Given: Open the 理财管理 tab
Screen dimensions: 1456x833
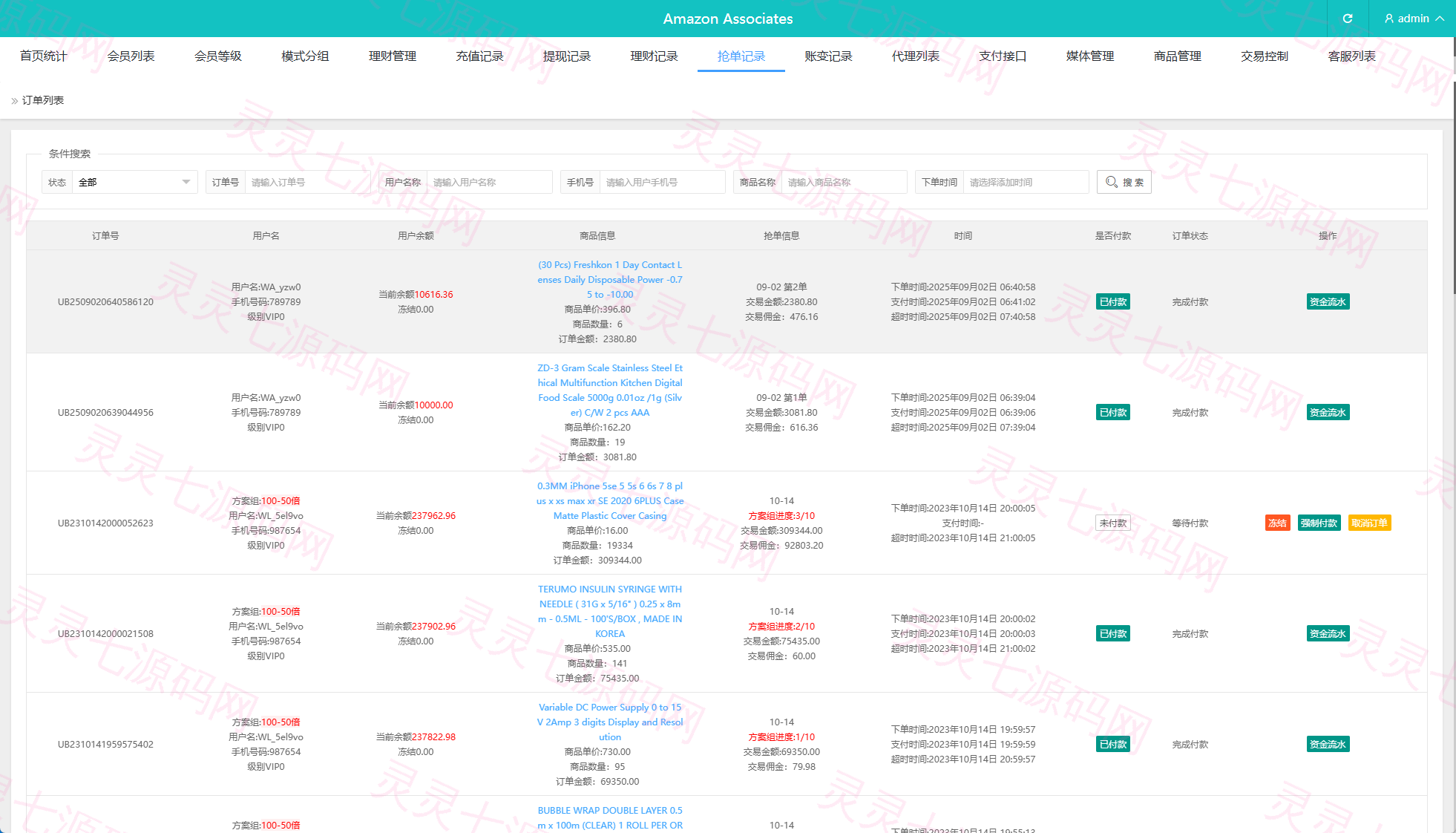Looking at the screenshot, I should tap(393, 56).
